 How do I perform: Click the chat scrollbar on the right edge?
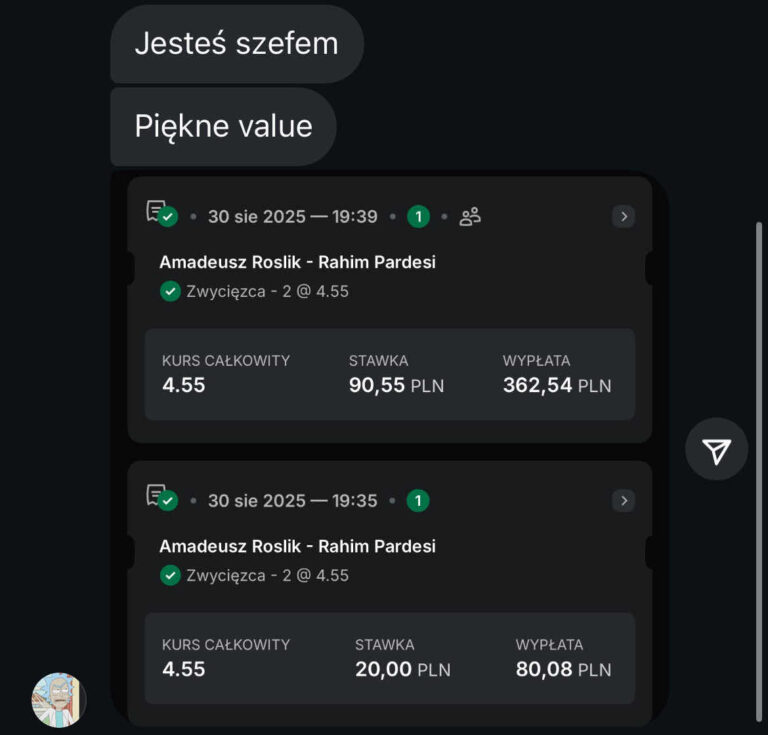[759, 400]
